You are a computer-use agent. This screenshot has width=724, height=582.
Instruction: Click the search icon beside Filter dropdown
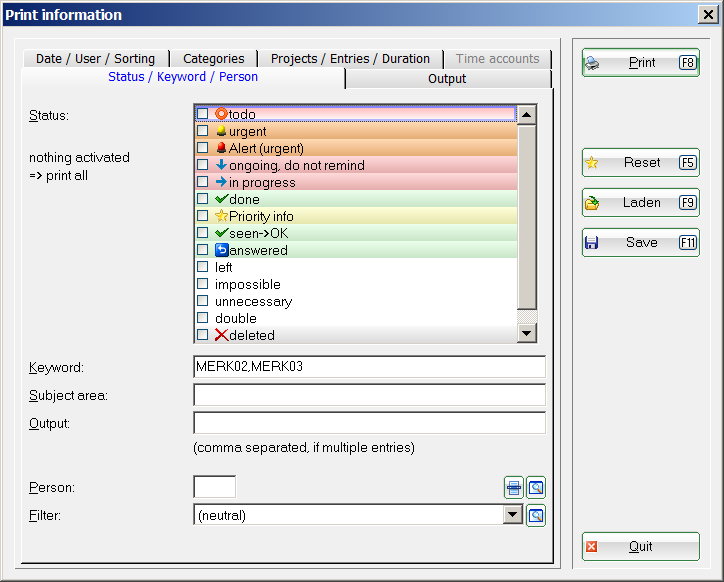click(x=536, y=516)
